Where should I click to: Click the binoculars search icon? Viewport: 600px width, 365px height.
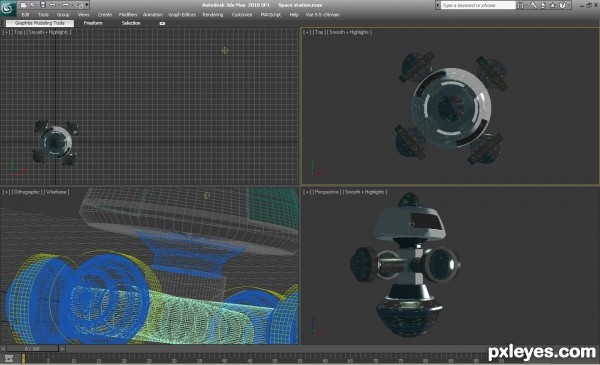(520, 5)
